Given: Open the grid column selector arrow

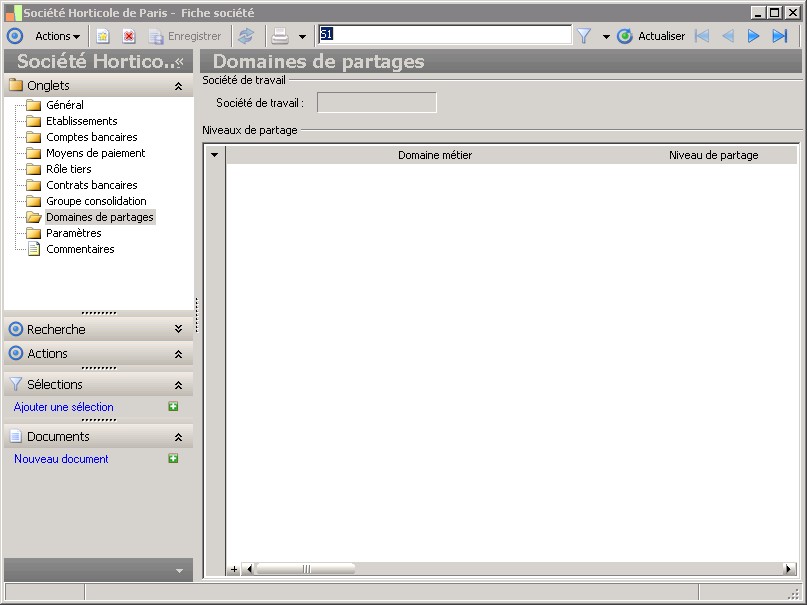Looking at the screenshot, I should click(215, 155).
